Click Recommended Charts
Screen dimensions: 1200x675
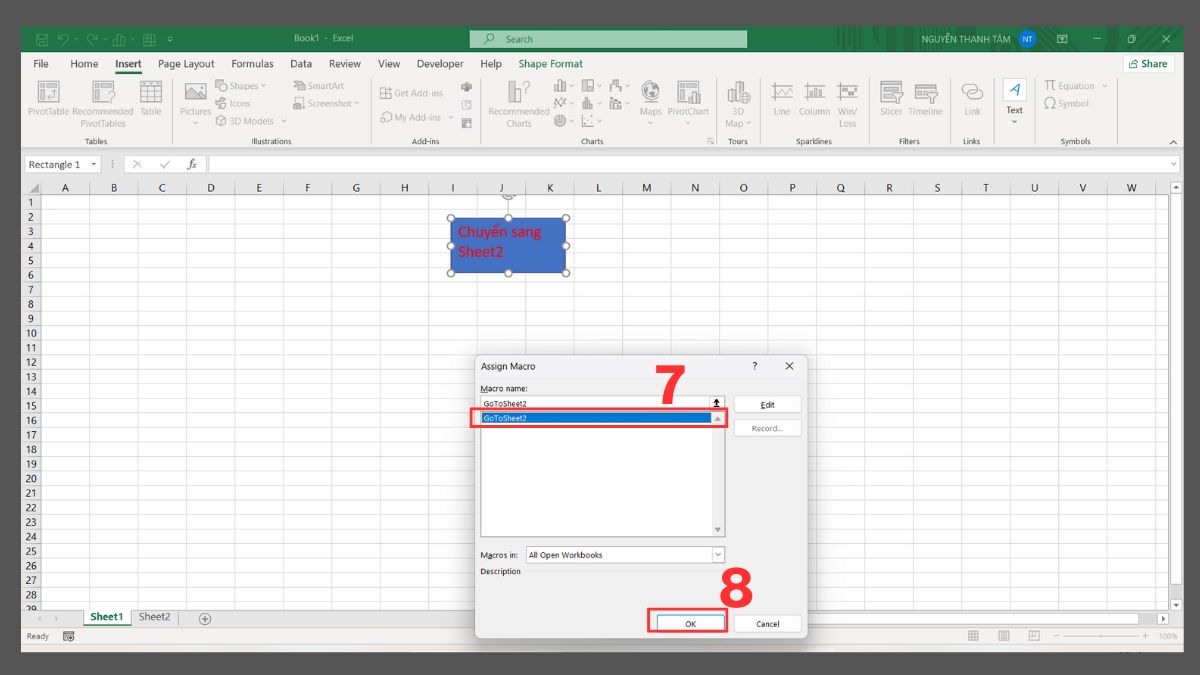(x=517, y=100)
